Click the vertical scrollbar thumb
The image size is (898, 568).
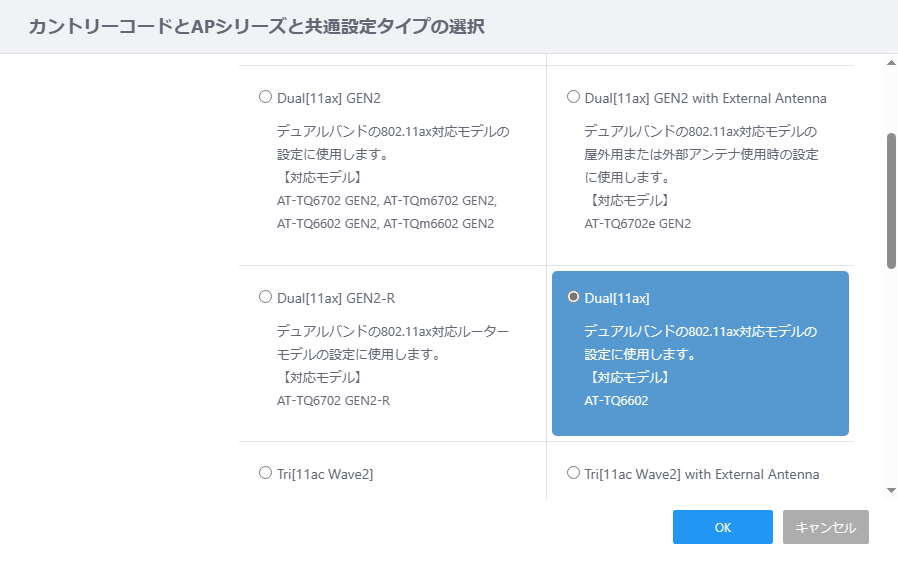pyautogui.click(x=891, y=201)
